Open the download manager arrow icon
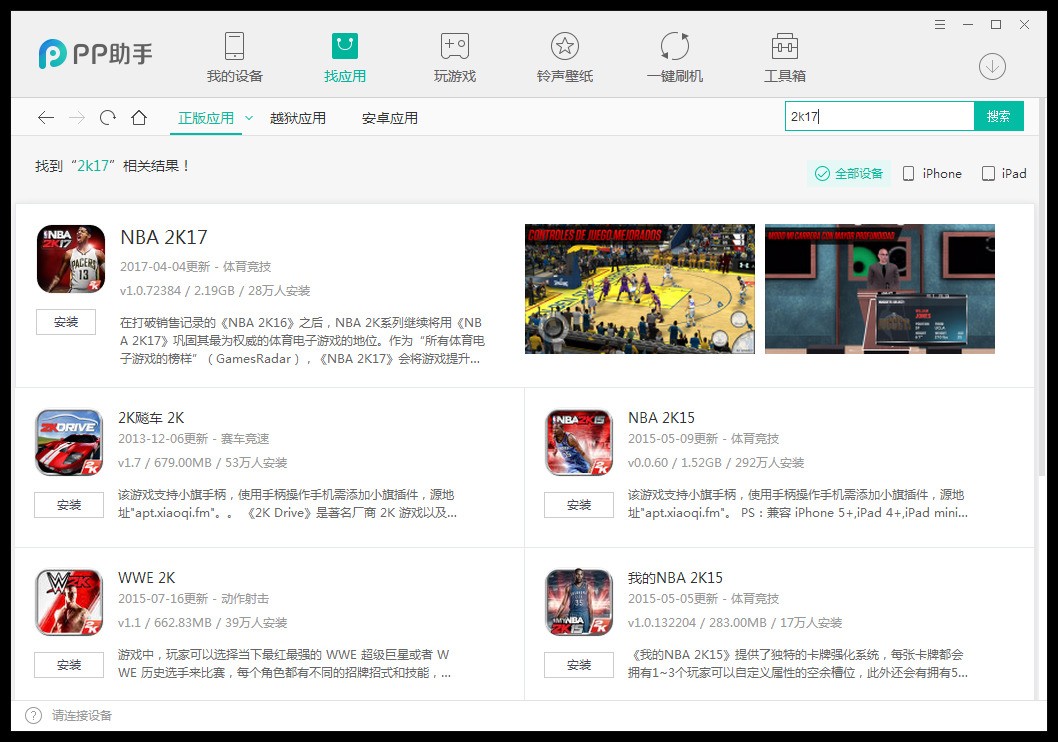The width and height of the screenshot is (1058, 742). (x=992, y=67)
